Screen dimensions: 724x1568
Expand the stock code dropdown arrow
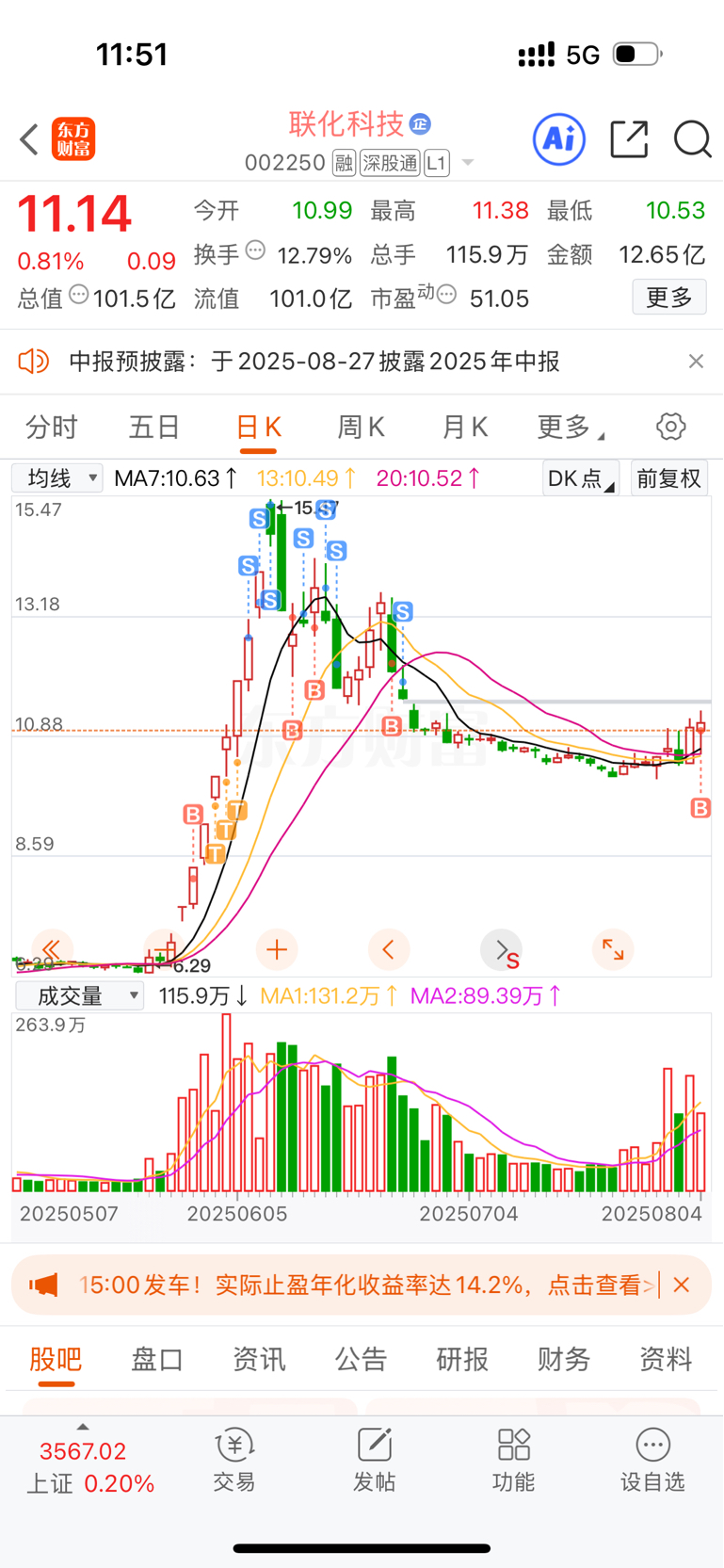click(x=467, y=164)
